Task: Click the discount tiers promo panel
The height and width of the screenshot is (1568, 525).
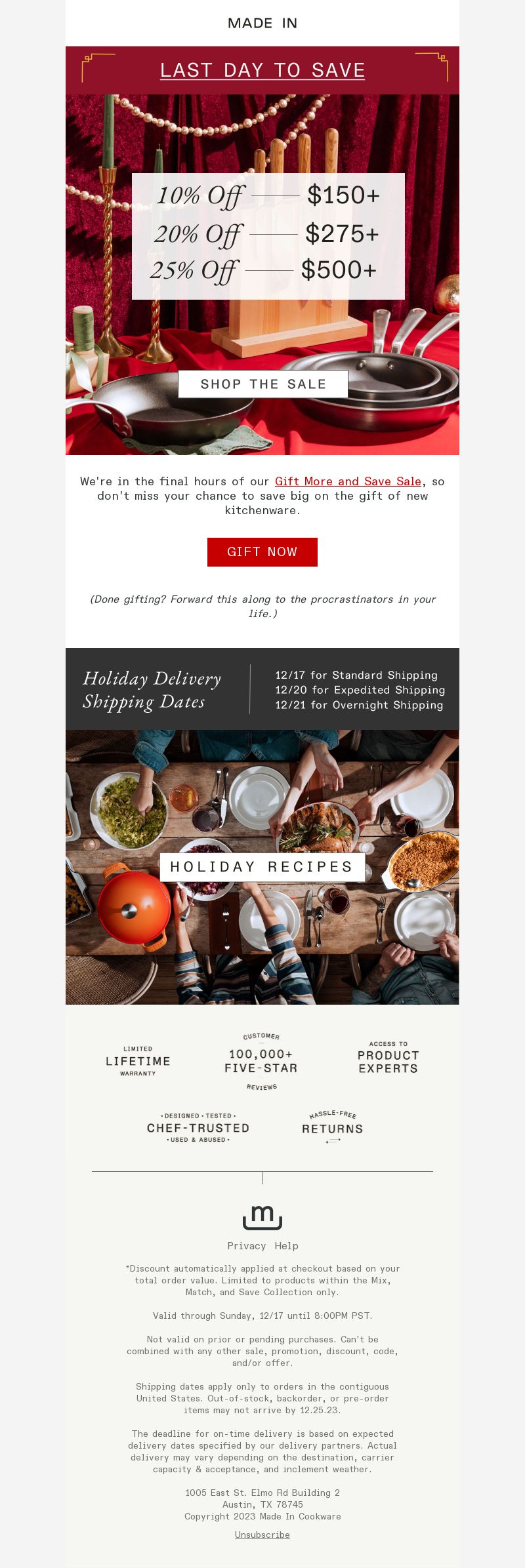Action: [x=268, y=236]
